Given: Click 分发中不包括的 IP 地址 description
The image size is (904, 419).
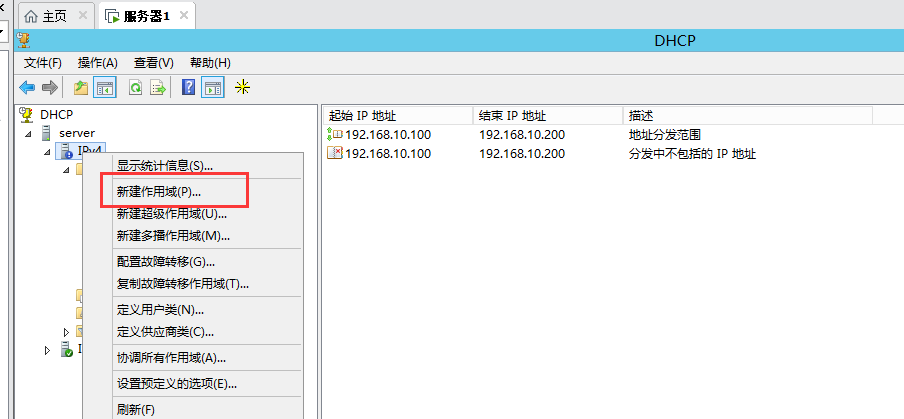Looking at the screenshot, I should pos(692,154).
